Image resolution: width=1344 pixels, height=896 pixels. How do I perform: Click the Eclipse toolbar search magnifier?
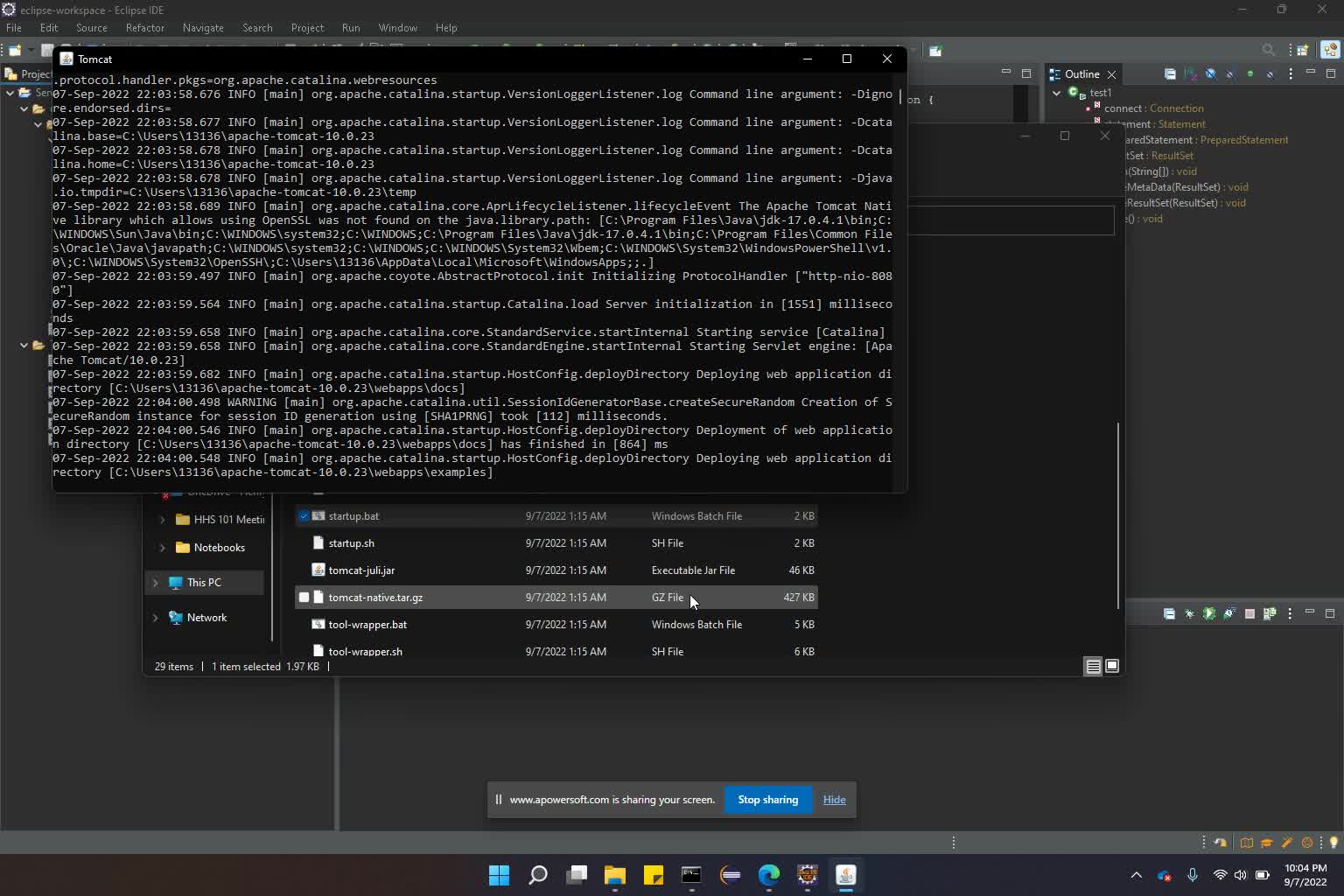[1268, 50]
